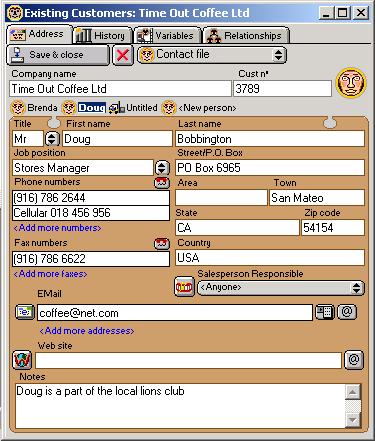375x441 pixels.
Task: Switch to the History tab
Action: coord(103,35)
